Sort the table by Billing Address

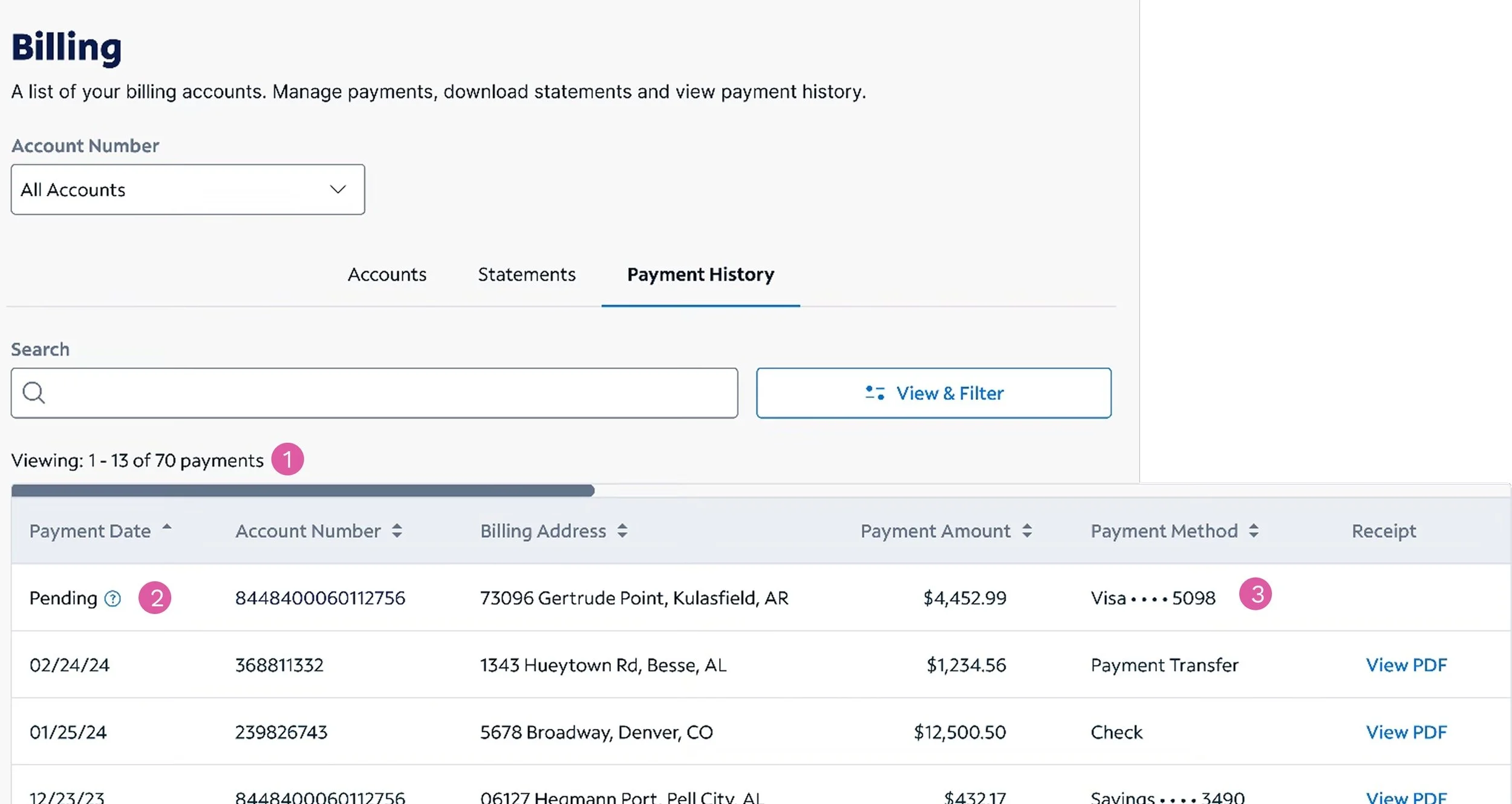pos(622,531)
